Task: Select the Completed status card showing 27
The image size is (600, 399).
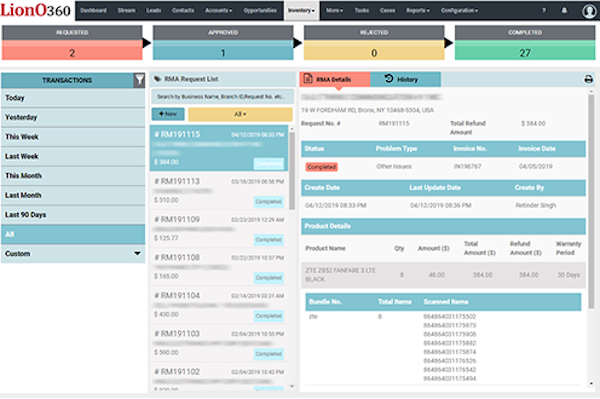Action: (525, 42)
